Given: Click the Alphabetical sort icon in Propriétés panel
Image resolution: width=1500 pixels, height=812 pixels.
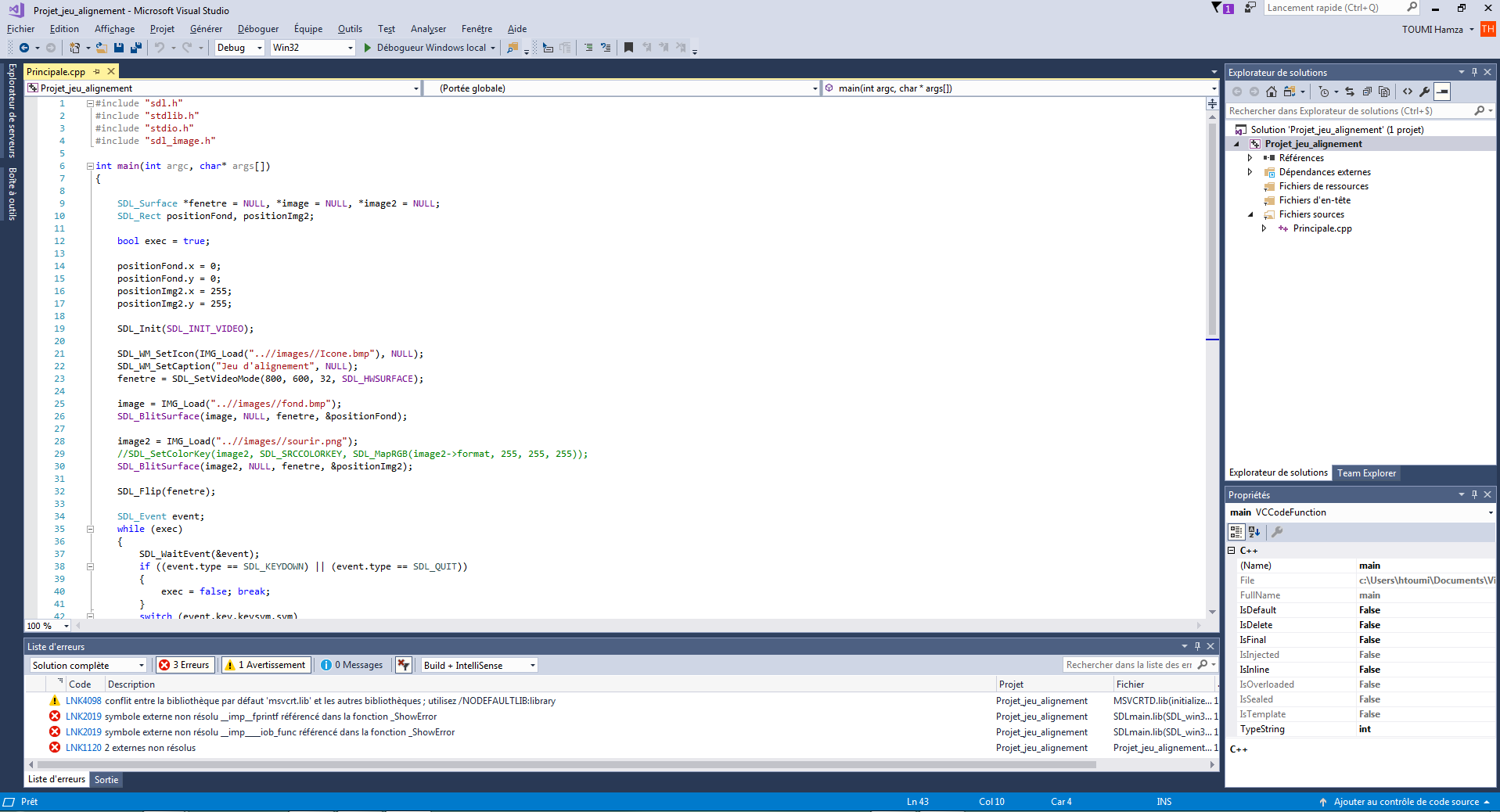Looking at the screenshot, I should click(x=1254, y=532).
